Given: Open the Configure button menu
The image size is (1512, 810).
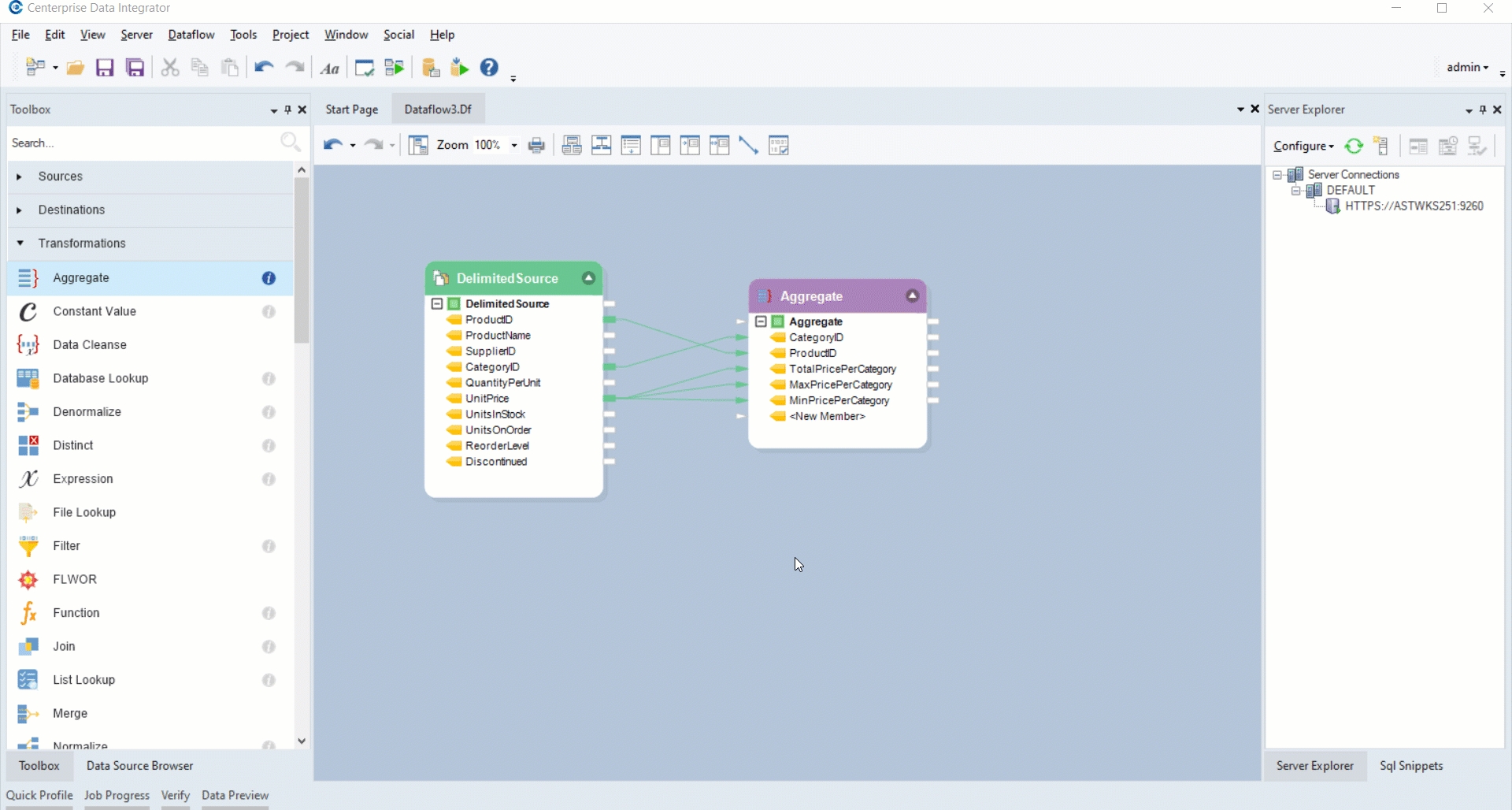Looking at the screenshot, I should pyautogui.click(x=1303, y=147).
